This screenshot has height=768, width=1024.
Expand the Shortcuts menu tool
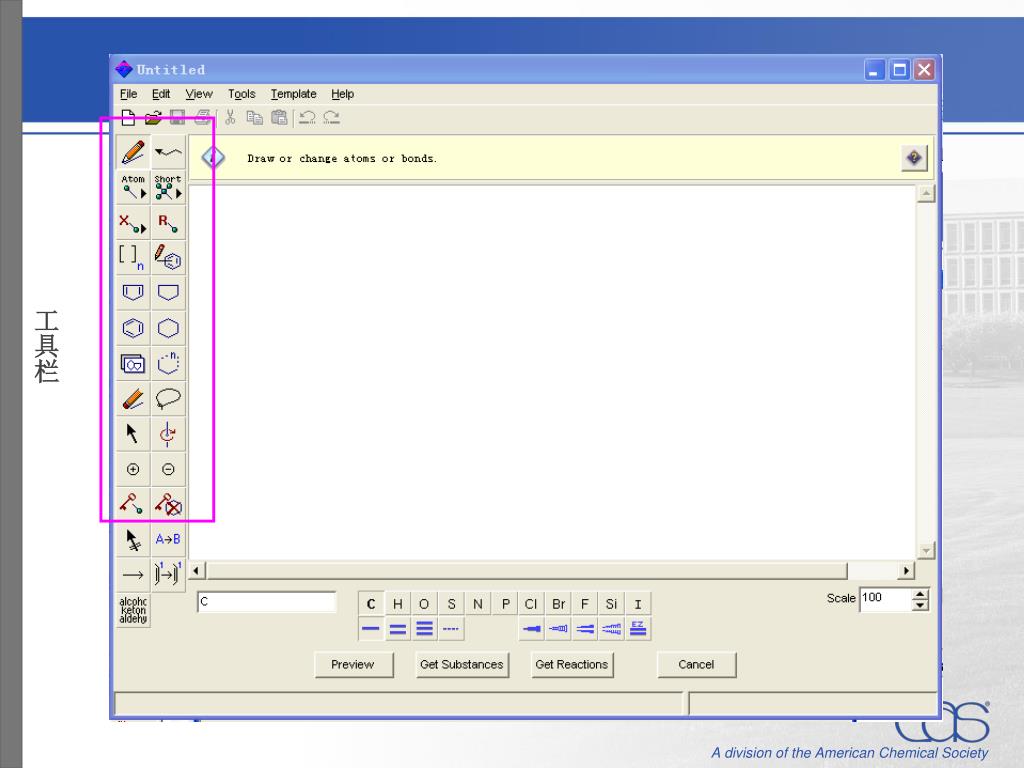coord(168,187)
